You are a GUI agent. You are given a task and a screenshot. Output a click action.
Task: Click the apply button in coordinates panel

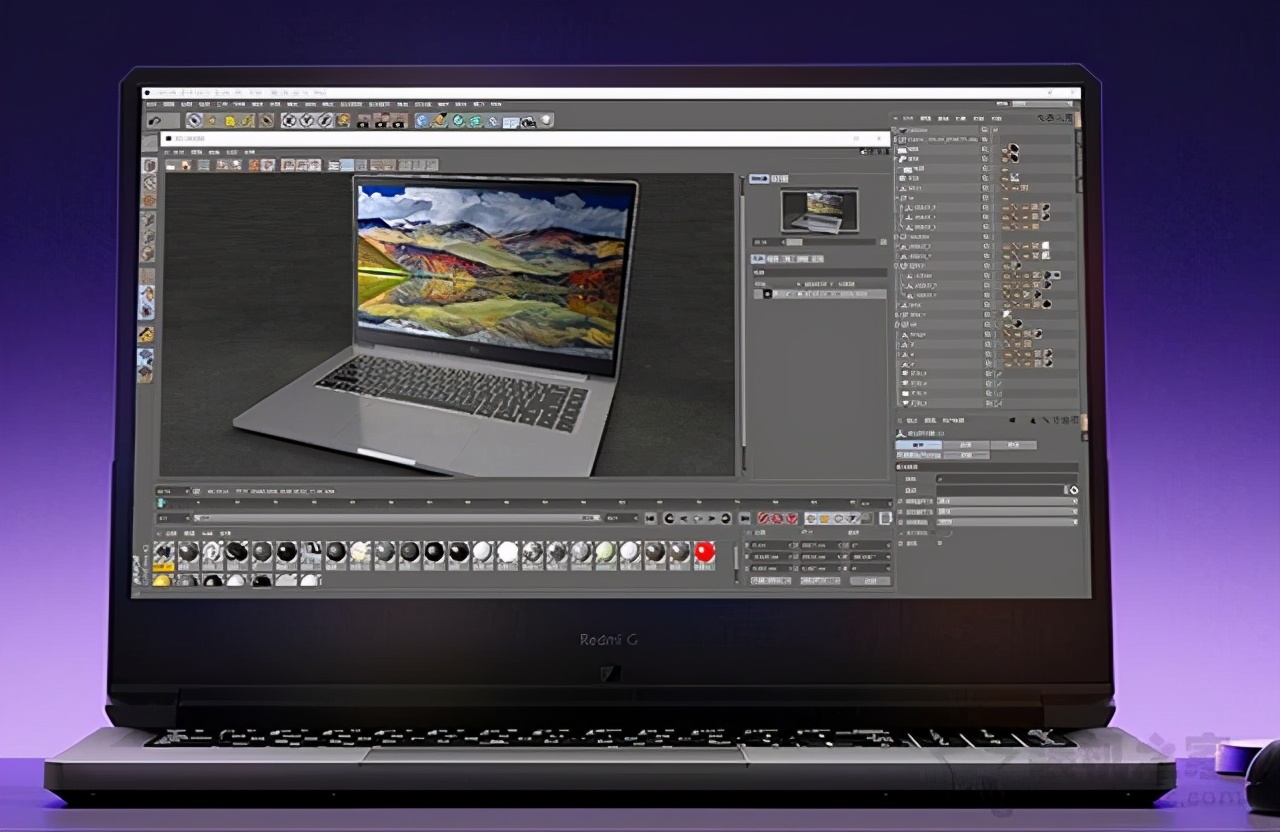pyautogui.click(x=870, y=581)
